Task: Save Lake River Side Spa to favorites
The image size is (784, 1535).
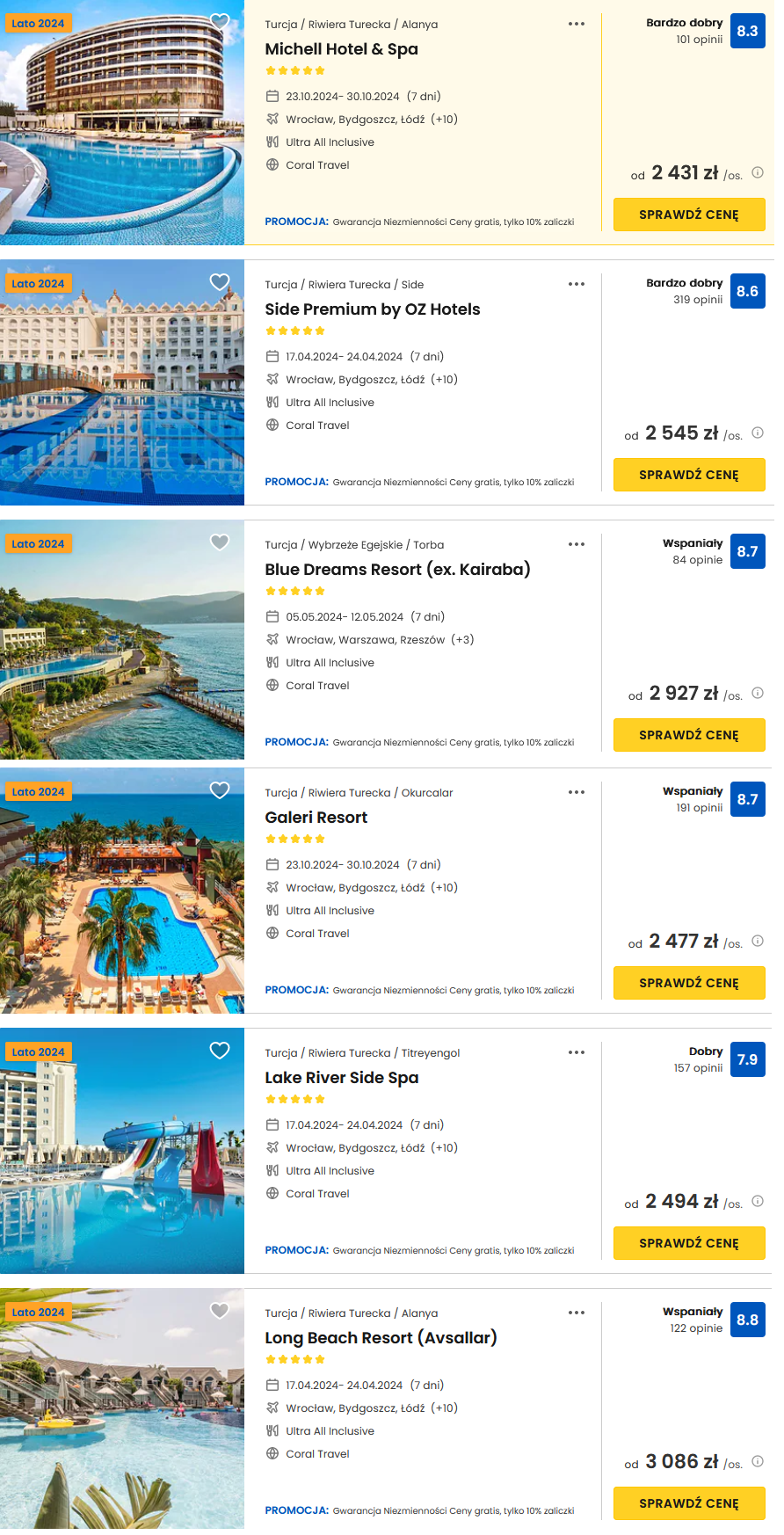Action: click(x=220, y=1051)
